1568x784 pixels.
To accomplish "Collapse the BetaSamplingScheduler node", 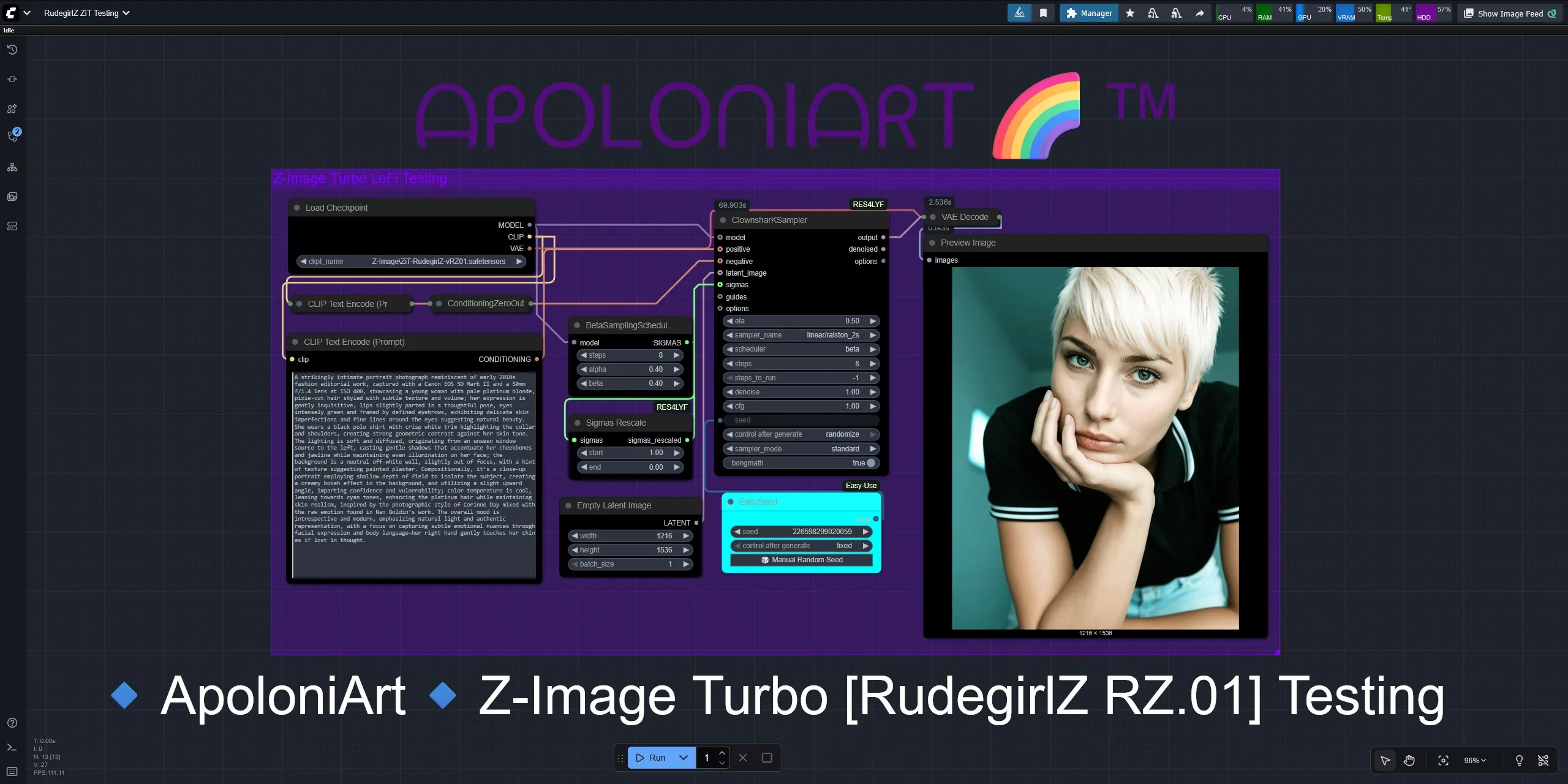I will coord(577,325).
